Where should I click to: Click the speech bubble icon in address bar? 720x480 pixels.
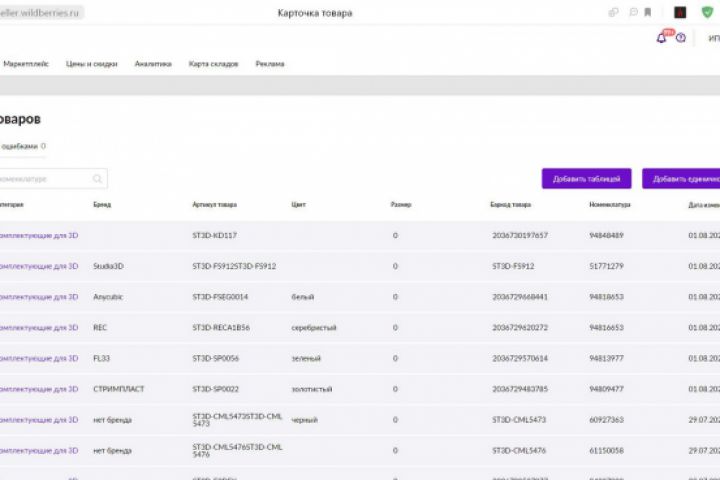click(x=632, y=13)
